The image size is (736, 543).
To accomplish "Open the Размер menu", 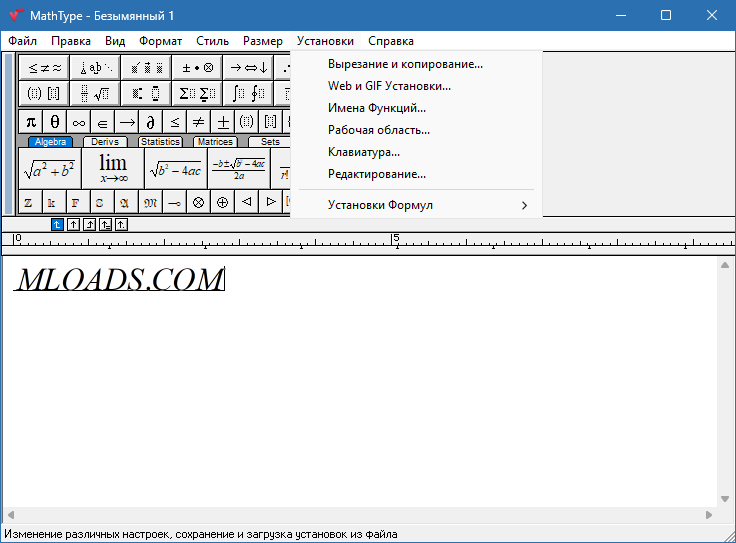I will click(263, 41).
